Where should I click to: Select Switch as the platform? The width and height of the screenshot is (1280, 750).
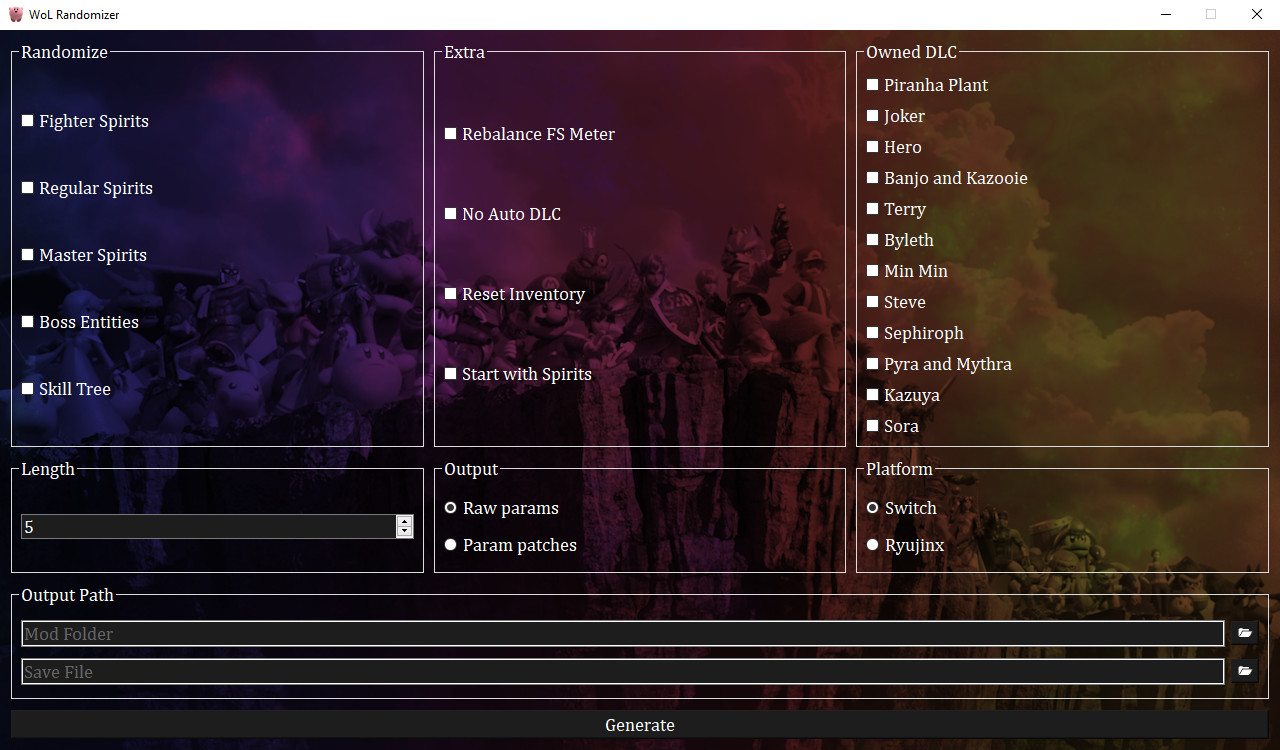click(873, 508)
